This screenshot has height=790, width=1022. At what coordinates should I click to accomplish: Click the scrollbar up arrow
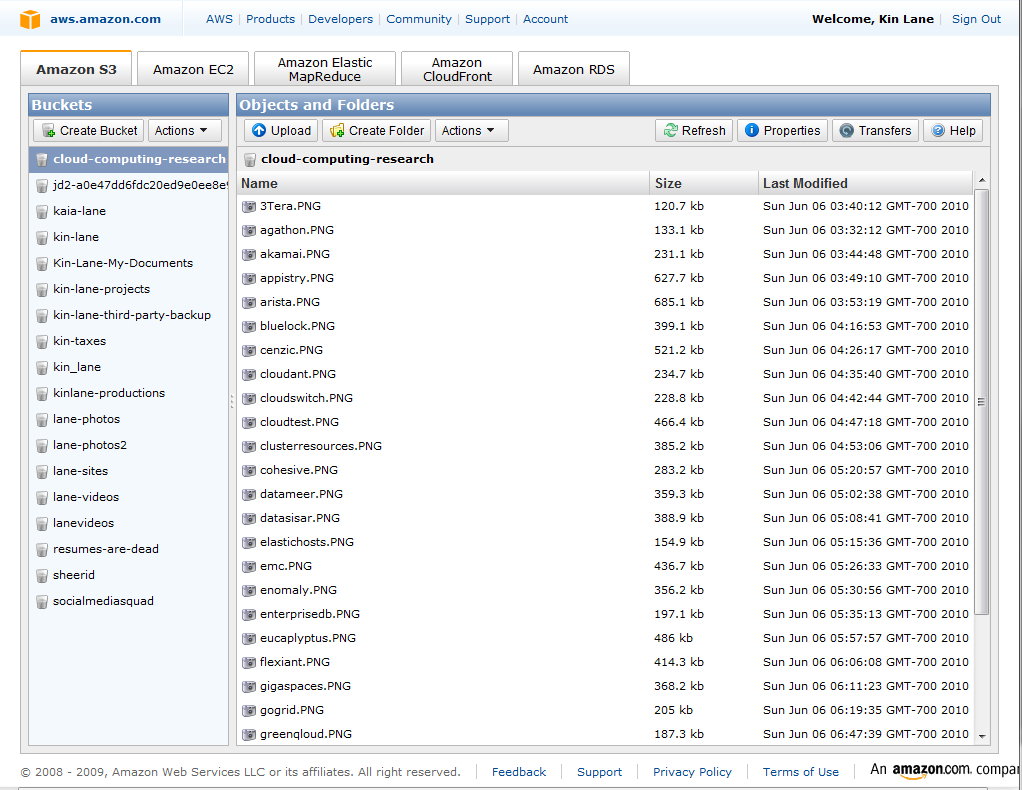click(x=982, y=180)
